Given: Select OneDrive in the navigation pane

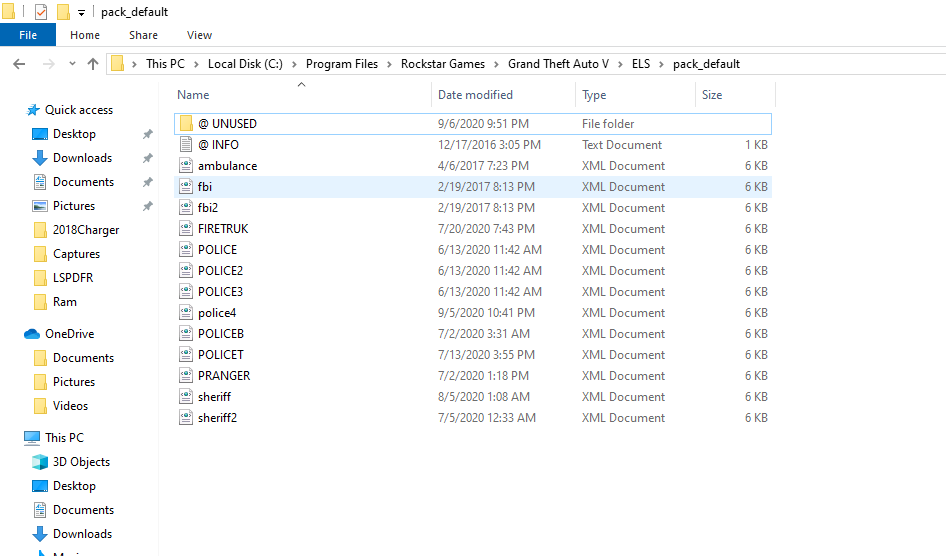Looking at the screenshot, I should 69,334.
